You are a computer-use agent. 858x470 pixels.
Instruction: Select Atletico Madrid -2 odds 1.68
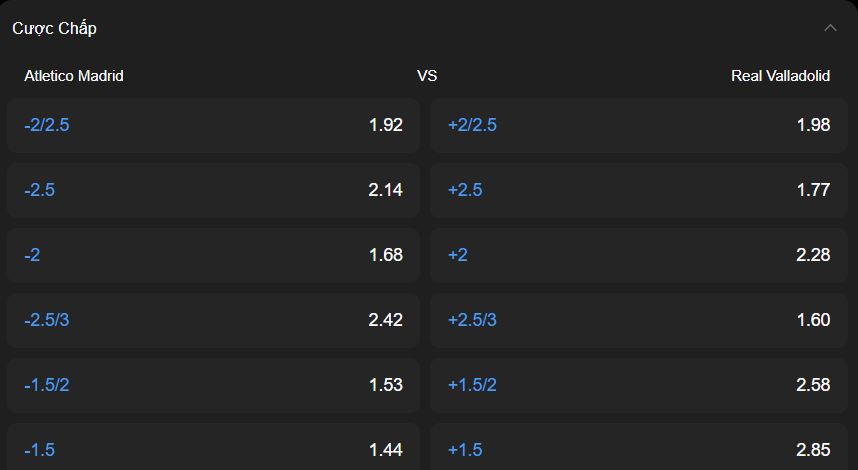click(213, 255)
